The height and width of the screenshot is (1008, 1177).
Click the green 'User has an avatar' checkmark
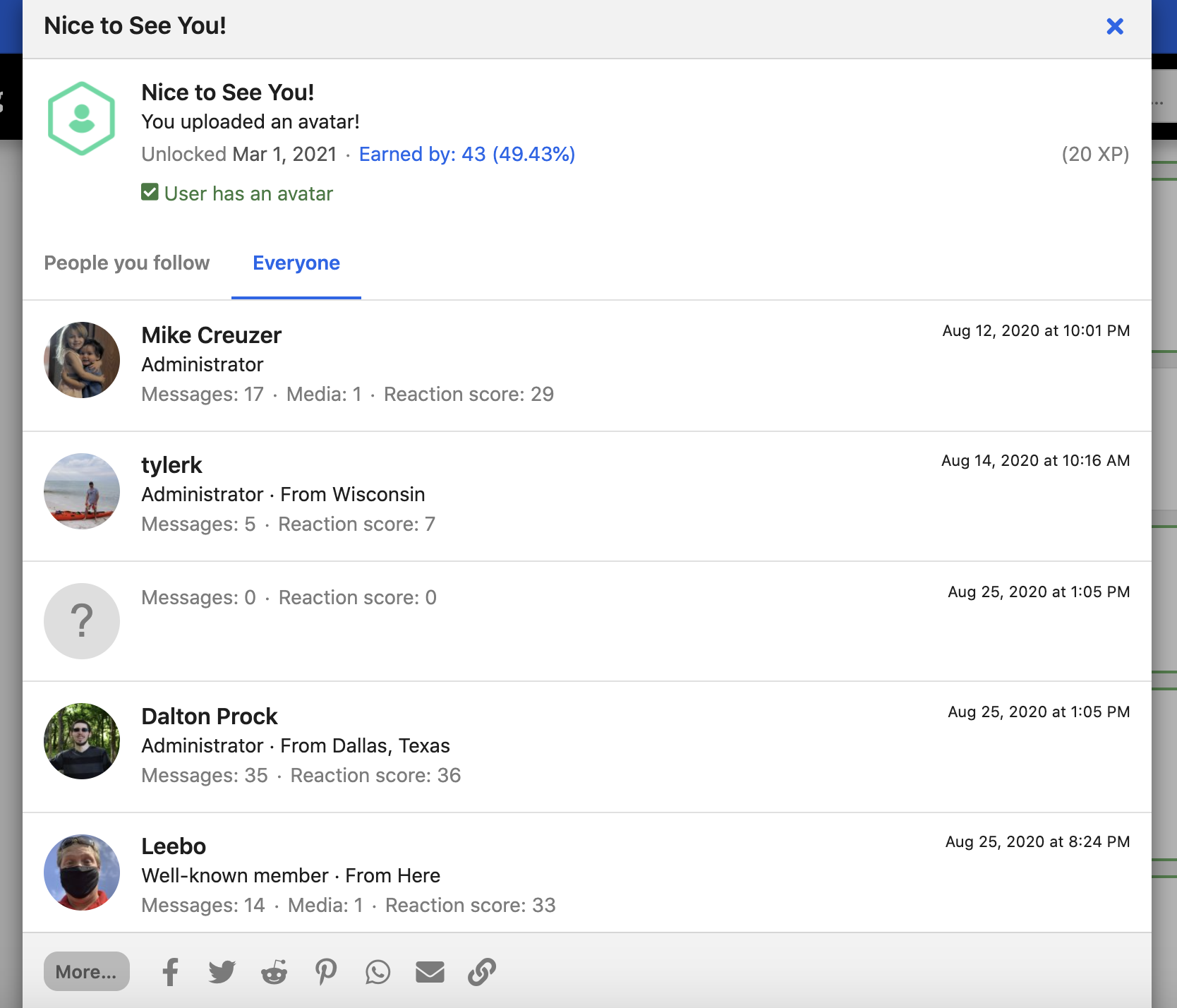point(150,193)
